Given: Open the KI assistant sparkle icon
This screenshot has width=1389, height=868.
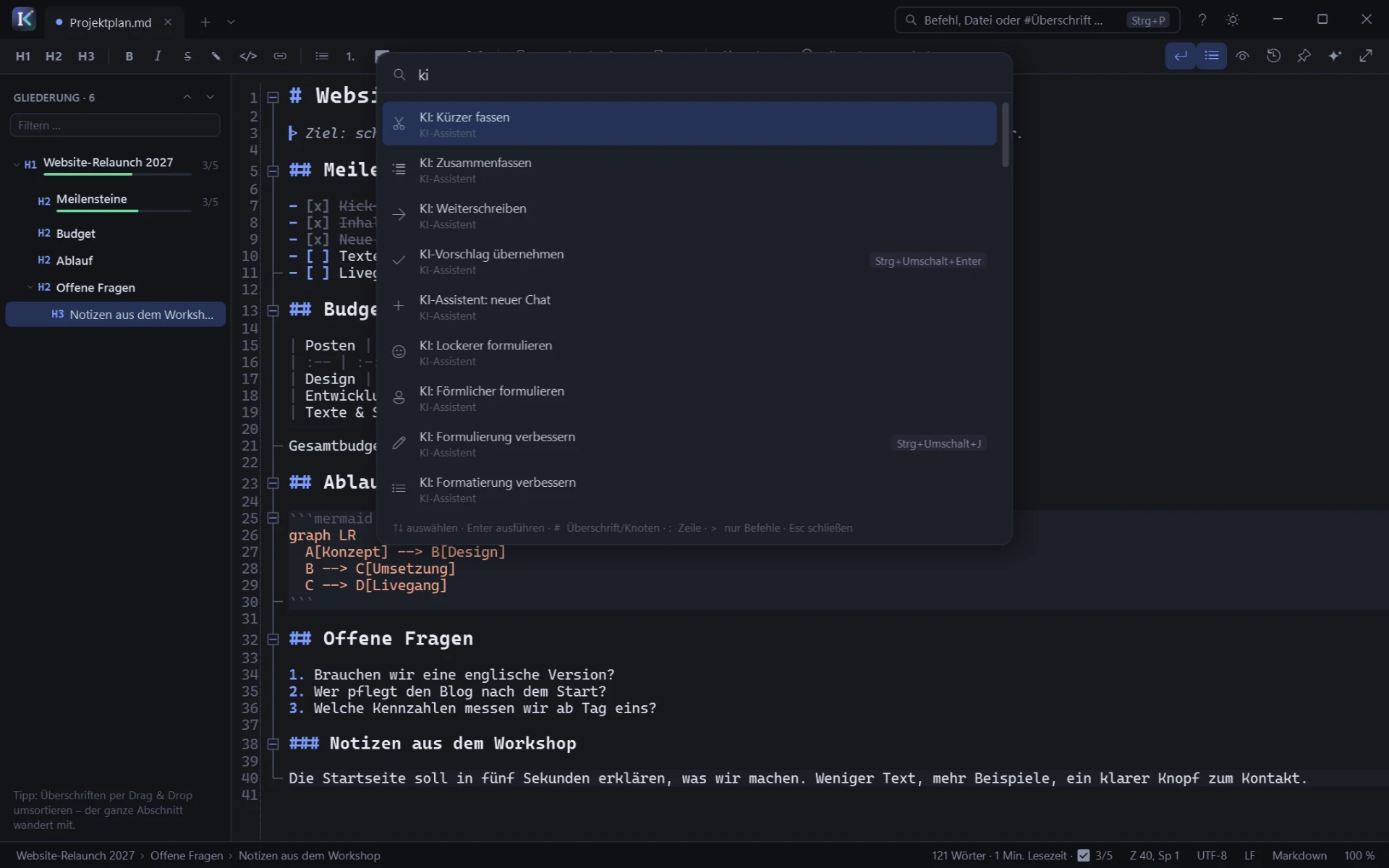Looking at the screenshot, I should [1335, 56].
